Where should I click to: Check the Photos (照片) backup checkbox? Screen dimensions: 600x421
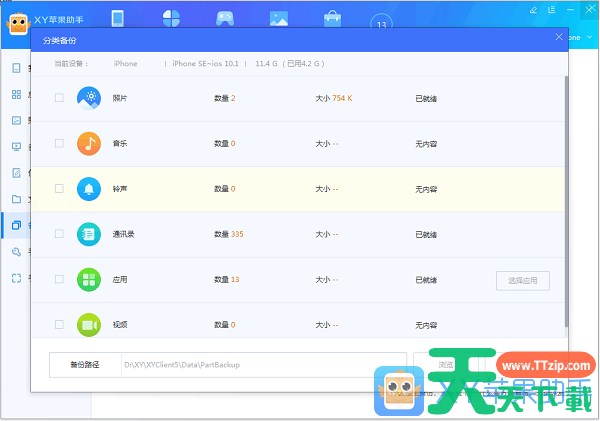coord(59,98)
